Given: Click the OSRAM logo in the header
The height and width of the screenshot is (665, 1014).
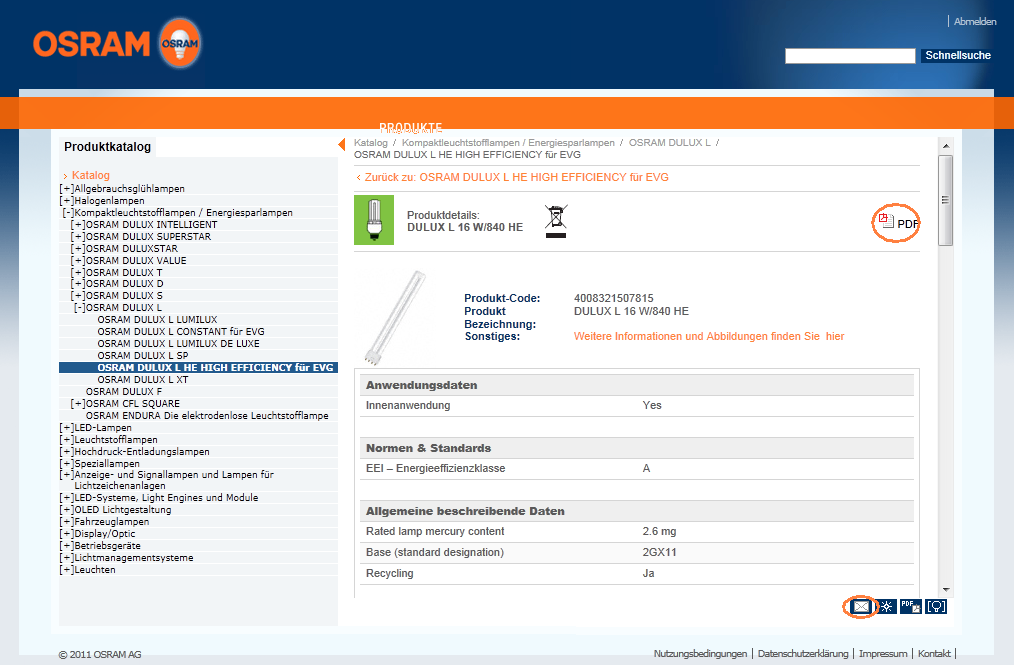Looking at the screenshot, I should coord(117,43).
